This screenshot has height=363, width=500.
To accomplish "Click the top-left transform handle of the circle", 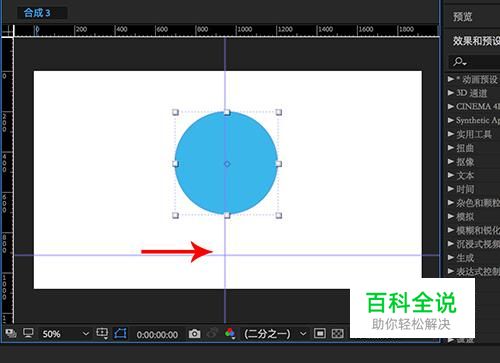I will 175,112.
